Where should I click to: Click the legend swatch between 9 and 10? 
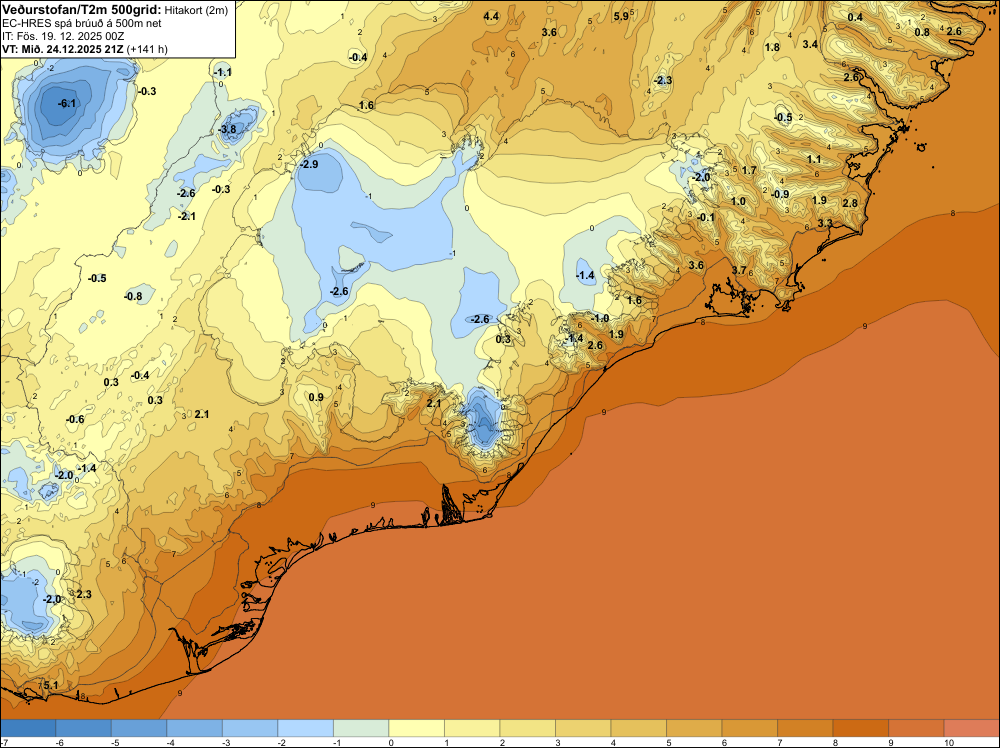916,728
